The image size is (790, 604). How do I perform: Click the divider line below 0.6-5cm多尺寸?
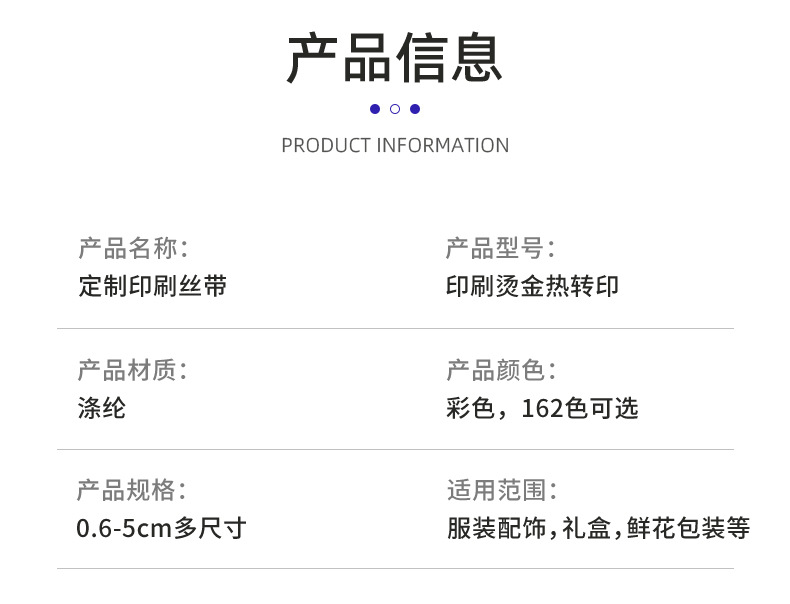395,569
